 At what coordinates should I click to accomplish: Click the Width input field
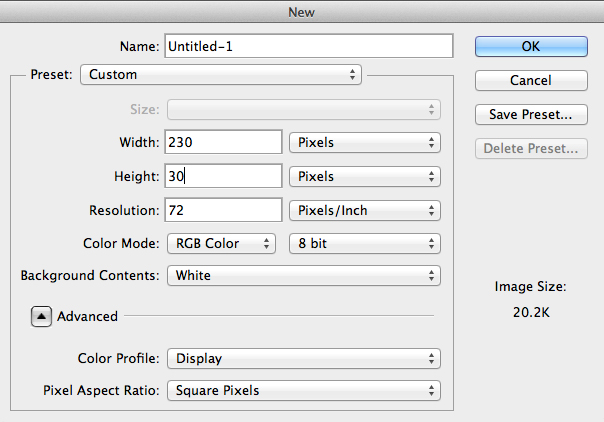pos(223,142)
